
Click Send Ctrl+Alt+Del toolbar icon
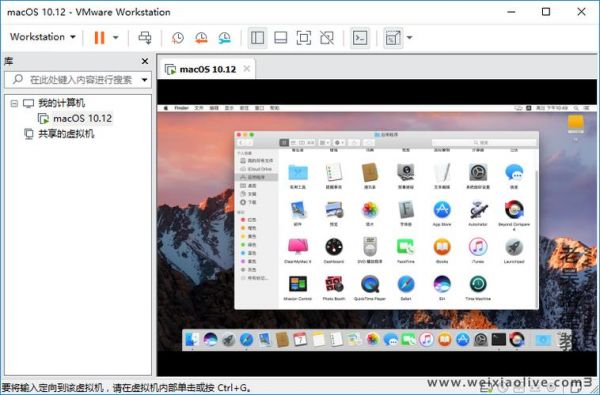145,38
